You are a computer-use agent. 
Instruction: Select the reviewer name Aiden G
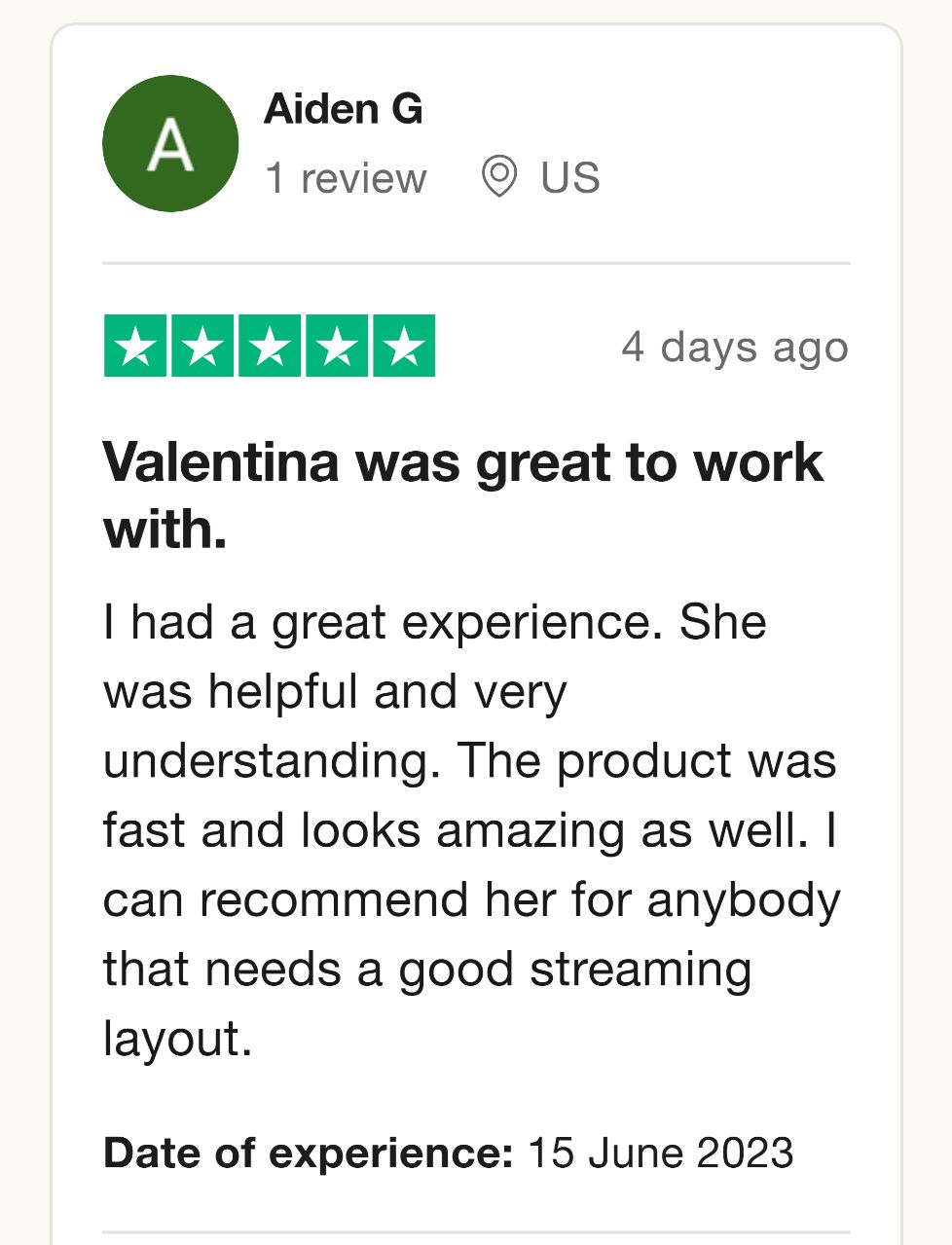pyautogui.click(x=345, y=109)
